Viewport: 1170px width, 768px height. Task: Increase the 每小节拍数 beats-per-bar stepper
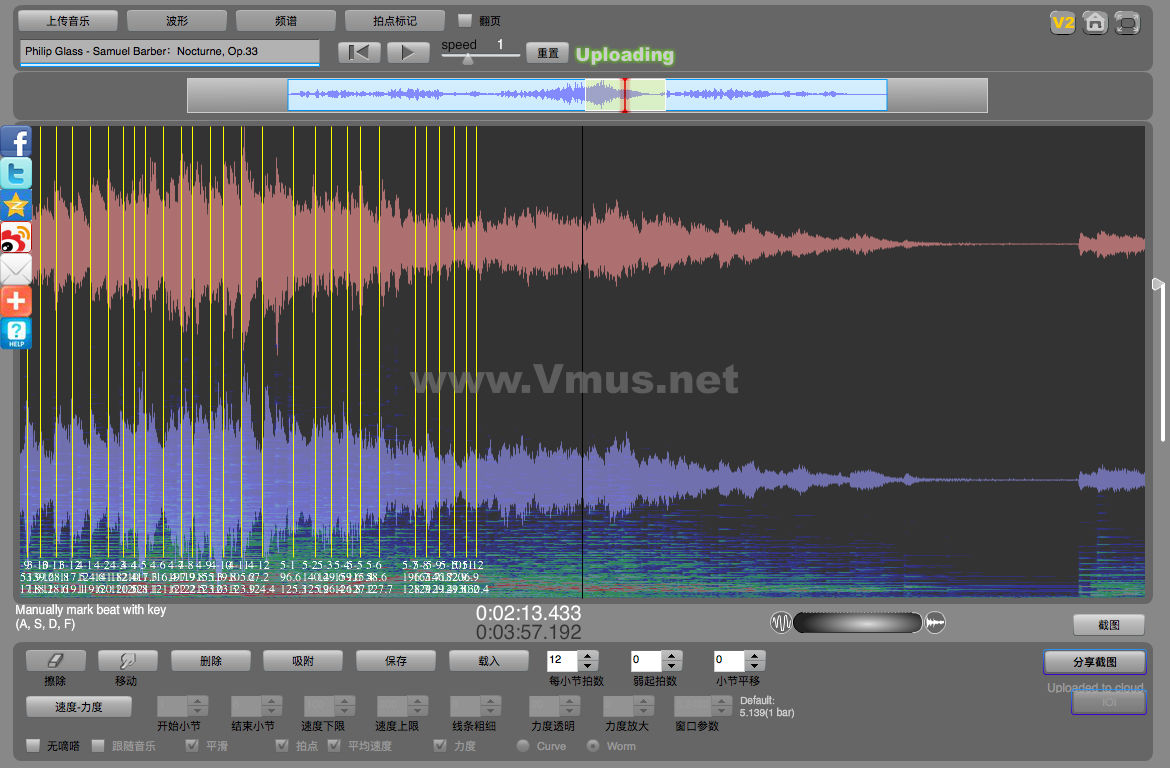coord(588,656)
